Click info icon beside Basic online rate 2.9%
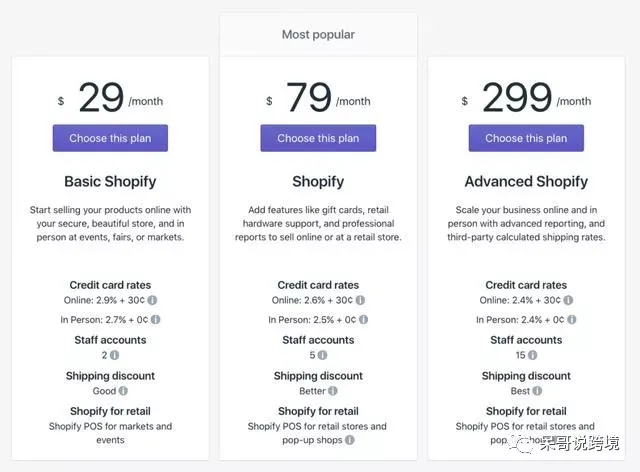This screenshot has height=472, width=640. tap(152, 300)
